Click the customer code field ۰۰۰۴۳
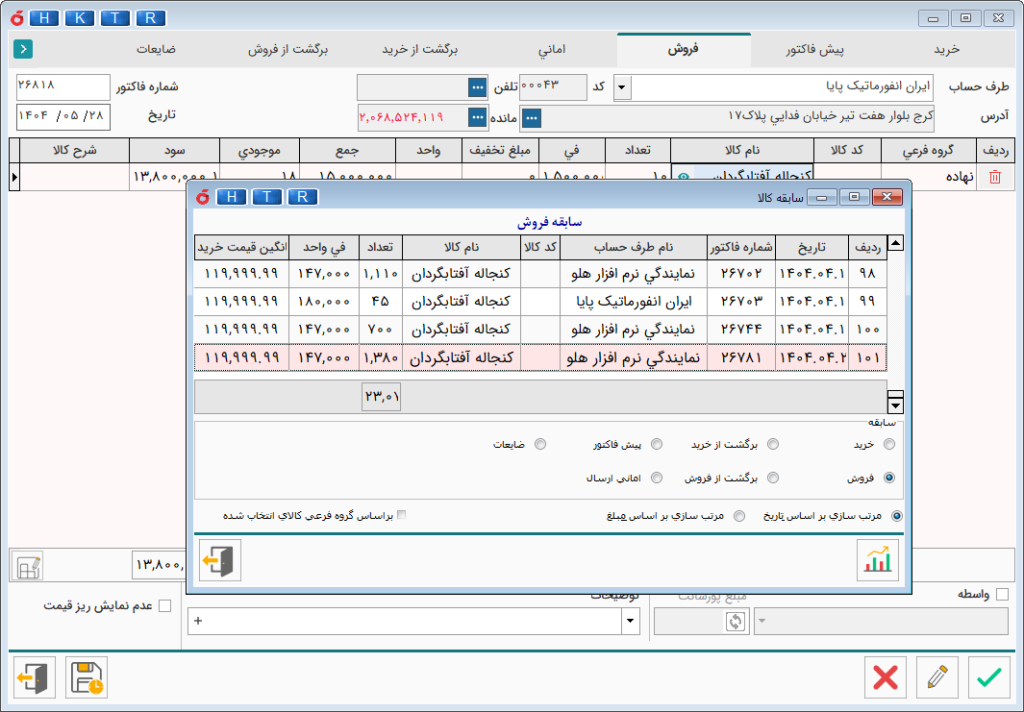The width and height of the screenshot is (1024, 712). click(552, 87)
